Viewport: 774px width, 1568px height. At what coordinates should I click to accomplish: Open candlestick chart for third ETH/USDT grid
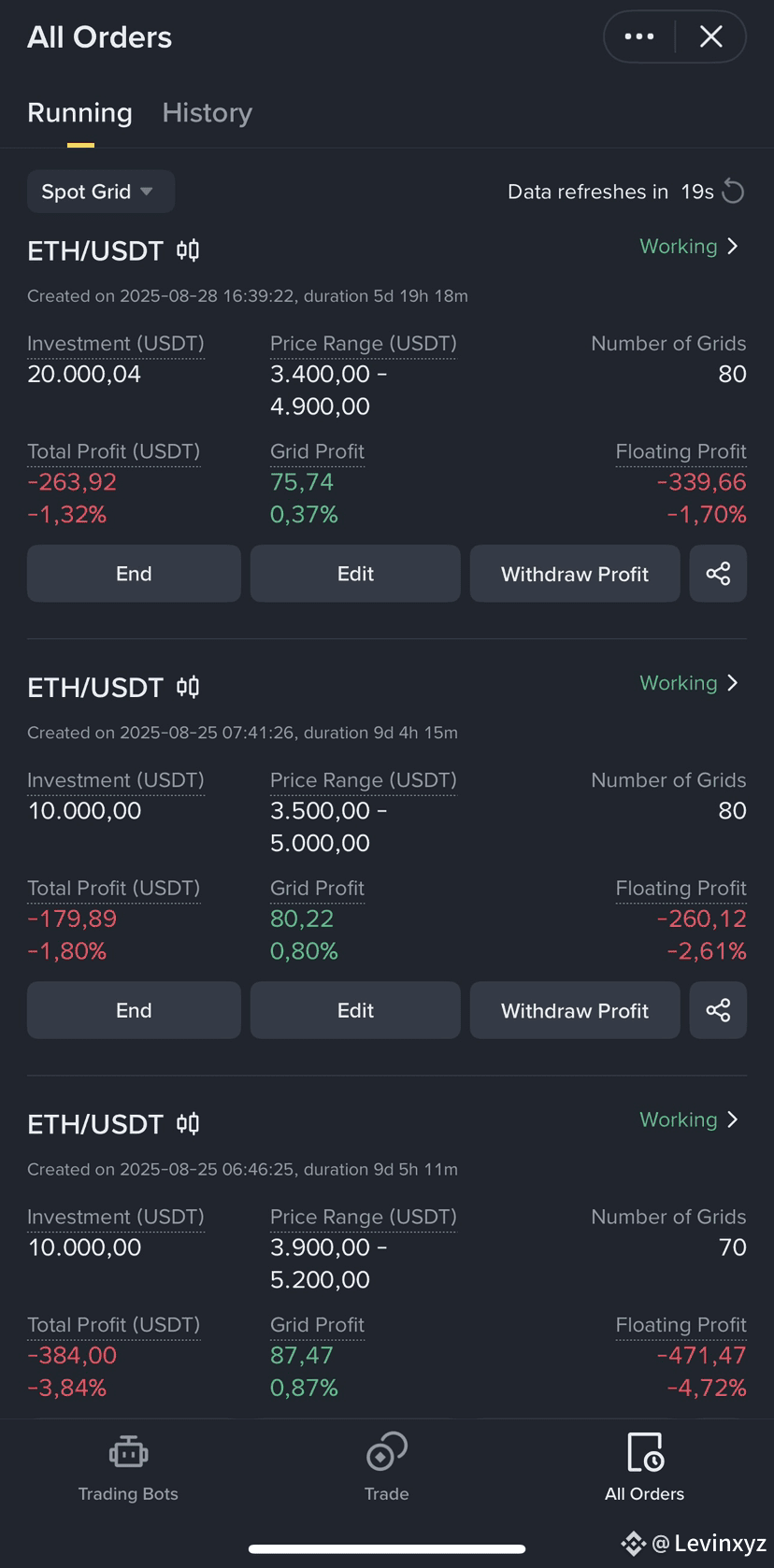pyautogui.click(x=188, y=1123)
